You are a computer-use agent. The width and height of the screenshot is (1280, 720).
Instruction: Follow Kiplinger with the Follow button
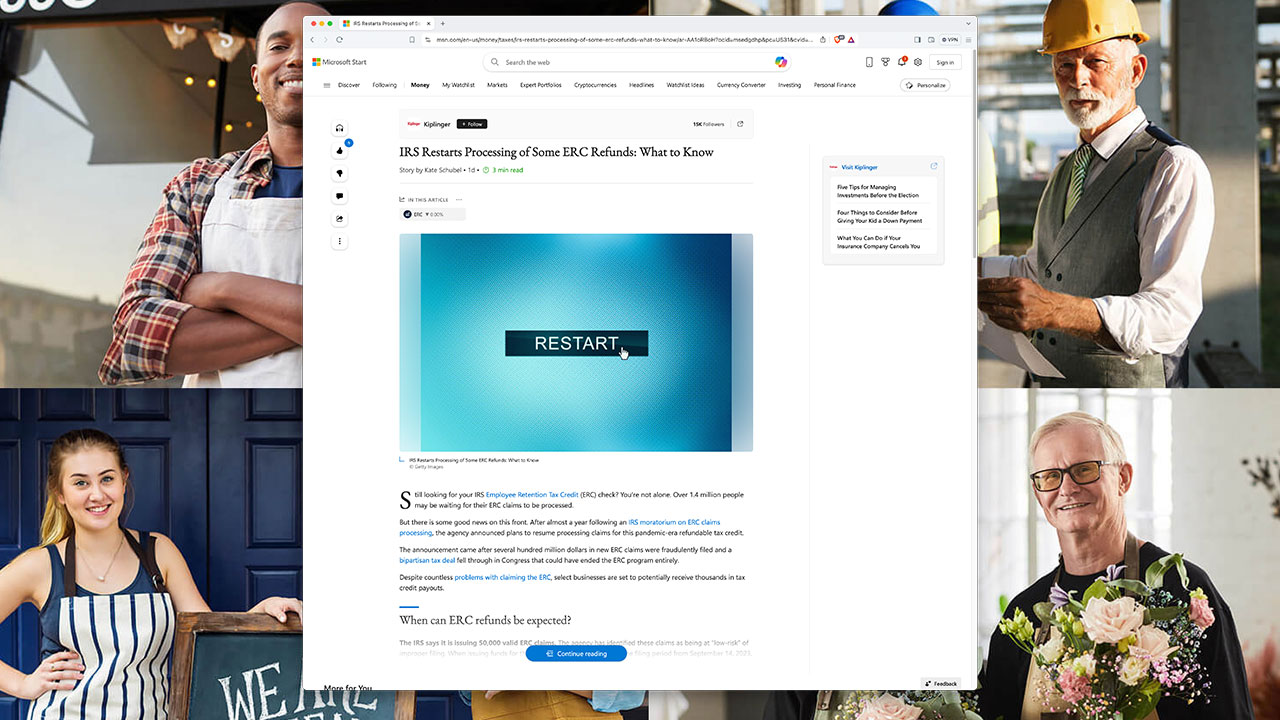click(x=472, y=124)
